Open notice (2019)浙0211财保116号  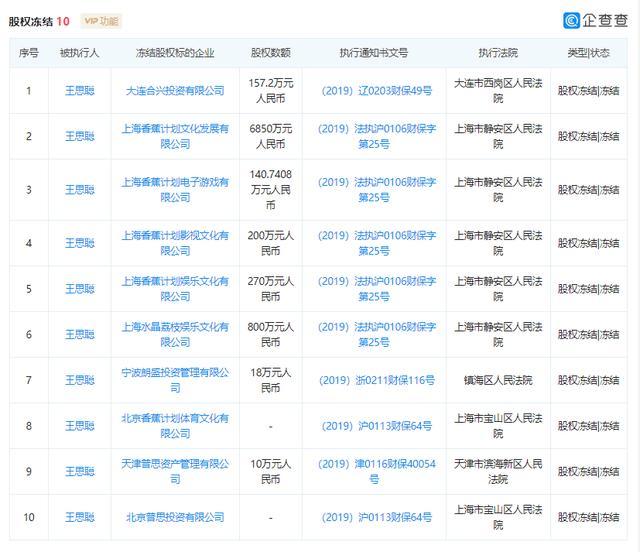[x=376, y=380]
